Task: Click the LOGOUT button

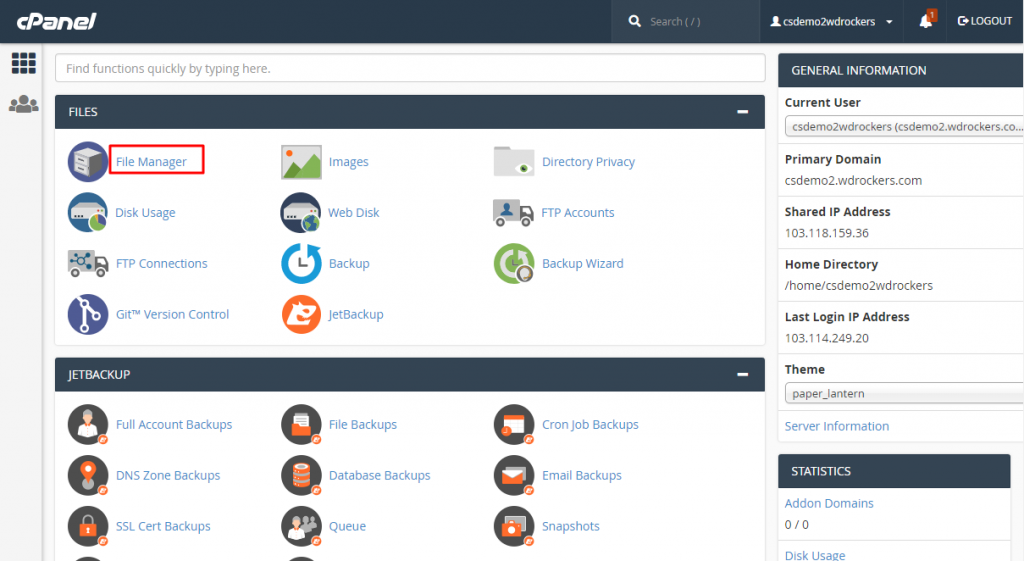Action: pyautogui.click(x=985, y=21)
